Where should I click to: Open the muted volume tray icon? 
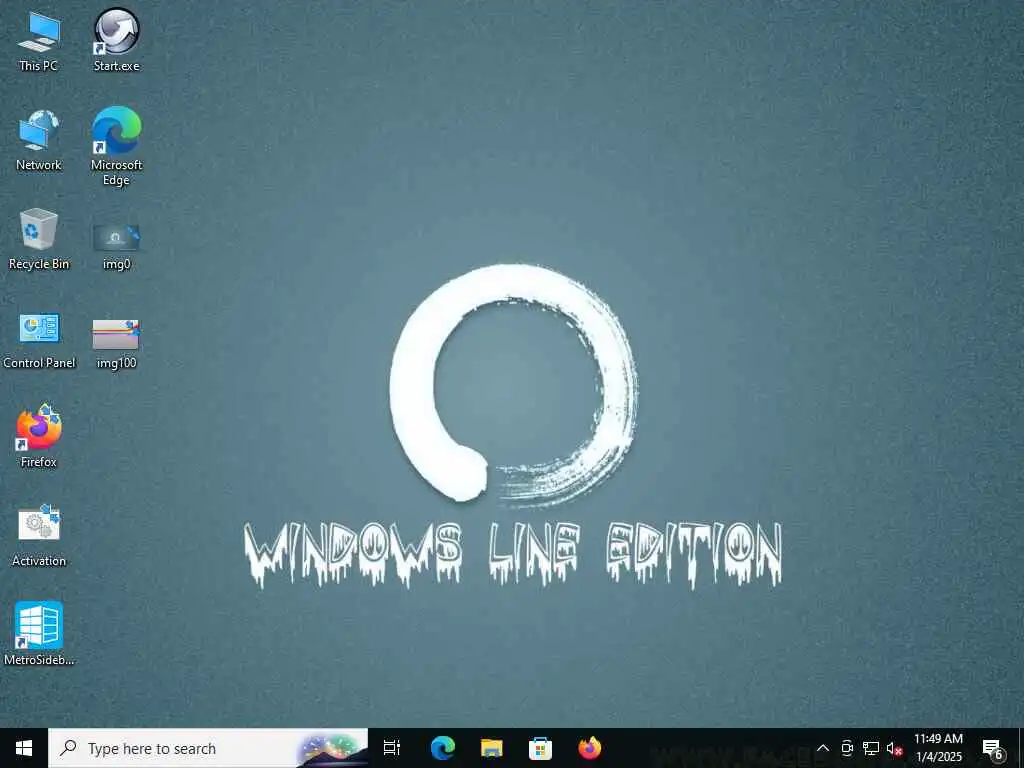coord(894,749)
